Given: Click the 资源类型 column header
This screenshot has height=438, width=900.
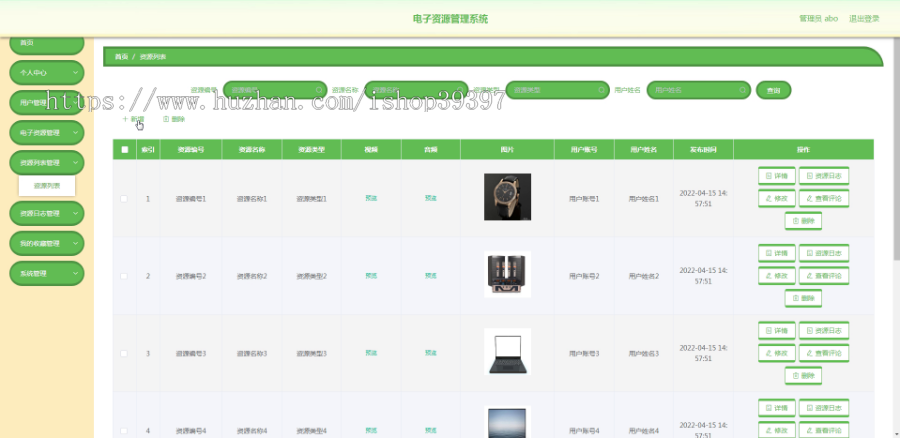Looking at the screenshot, I should pos(311,149).
